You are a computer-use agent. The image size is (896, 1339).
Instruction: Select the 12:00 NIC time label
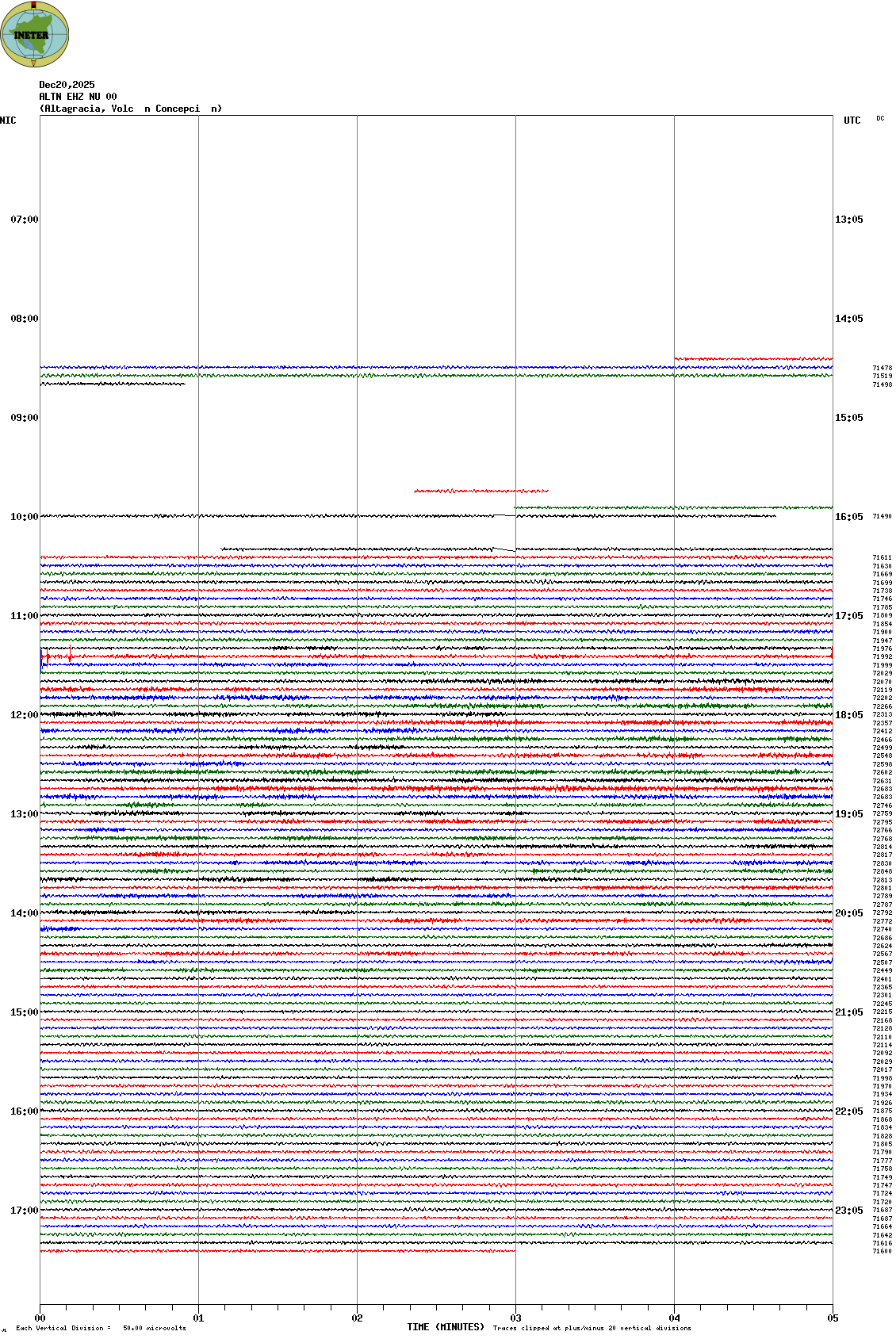24,715
